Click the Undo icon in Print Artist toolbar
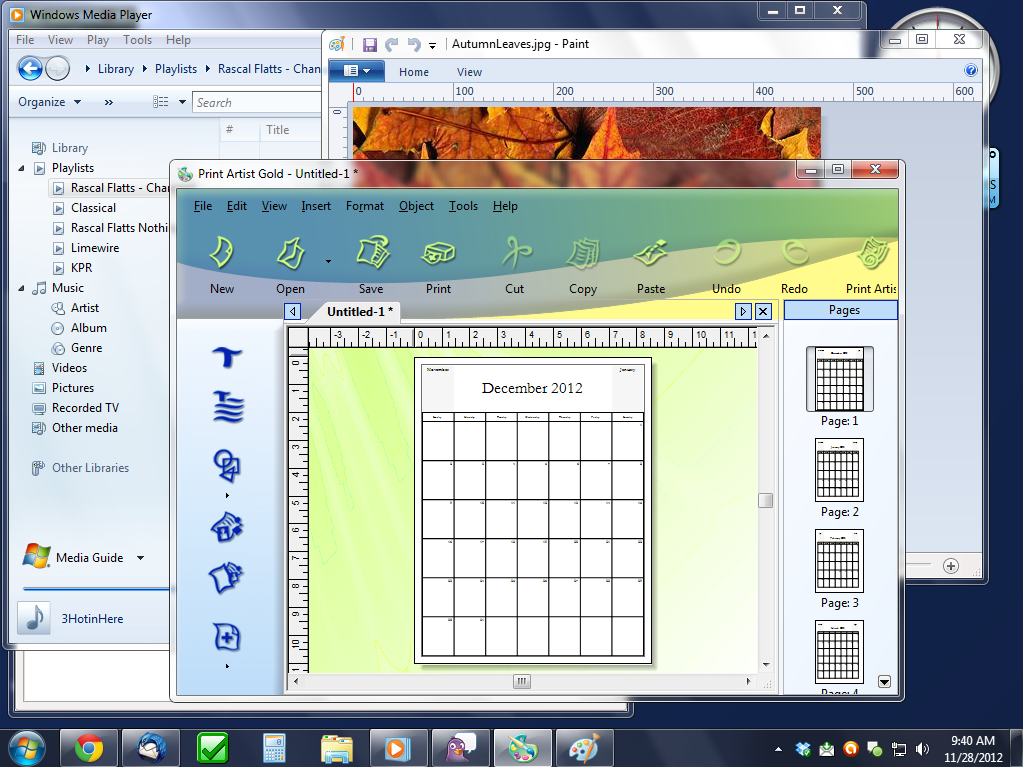The height and width of the screenshot is (767, 1023). point(726,252)
